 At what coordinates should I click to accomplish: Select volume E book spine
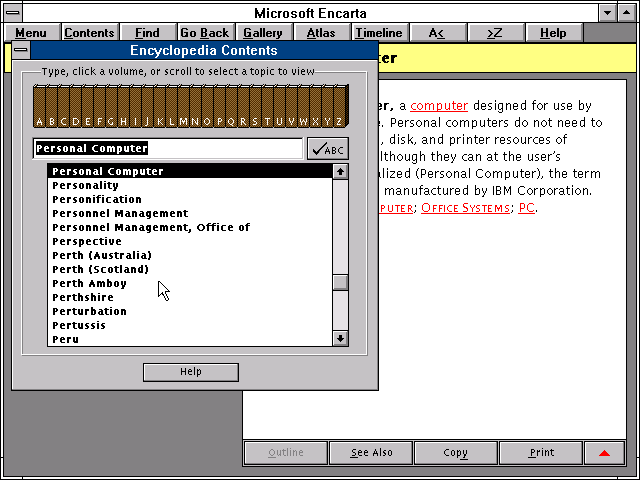click(87, 107)
